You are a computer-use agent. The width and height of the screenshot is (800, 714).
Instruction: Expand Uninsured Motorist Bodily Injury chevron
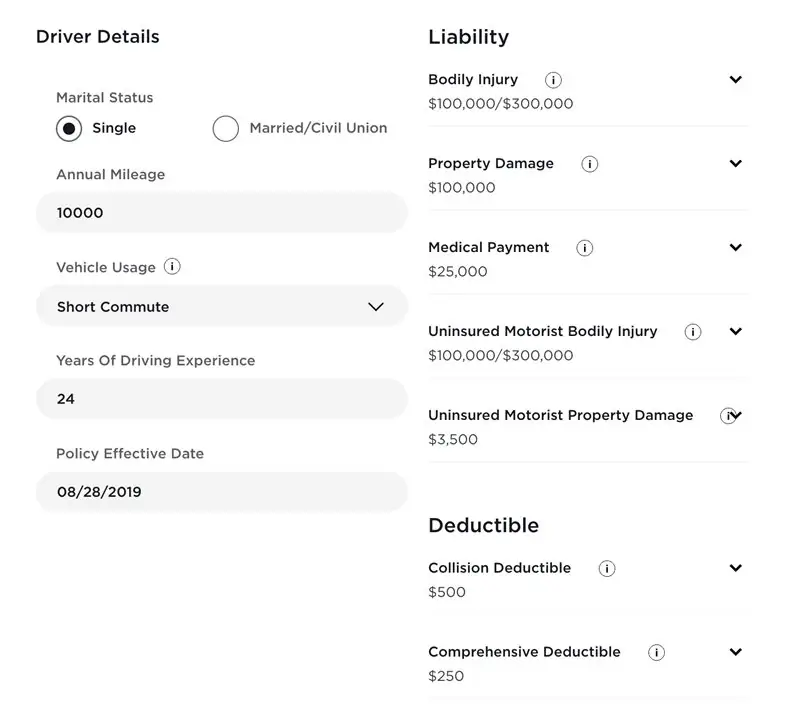(736, 332)
